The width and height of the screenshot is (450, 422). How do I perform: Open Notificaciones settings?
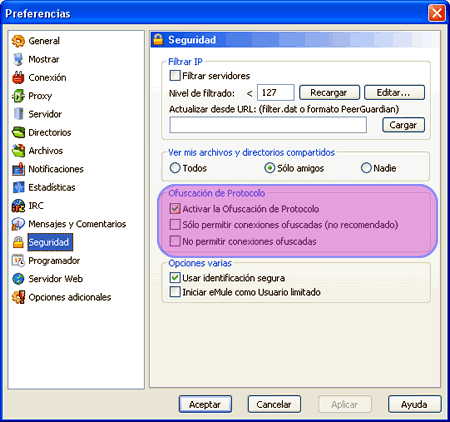(x=56, y=169)
